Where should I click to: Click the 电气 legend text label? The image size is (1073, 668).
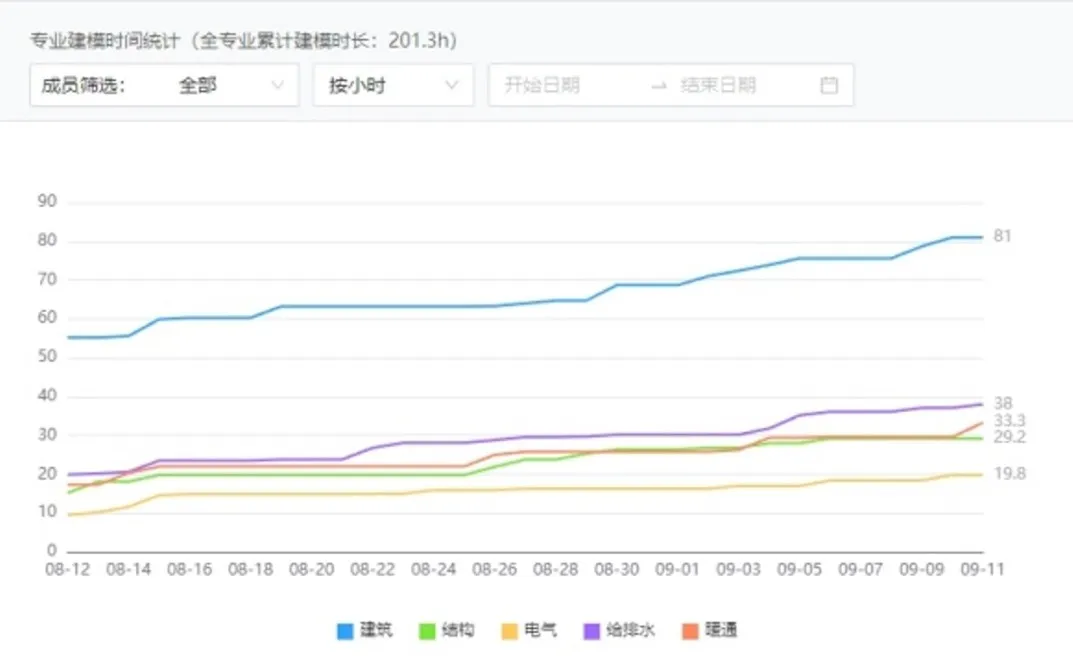(540, 631)
